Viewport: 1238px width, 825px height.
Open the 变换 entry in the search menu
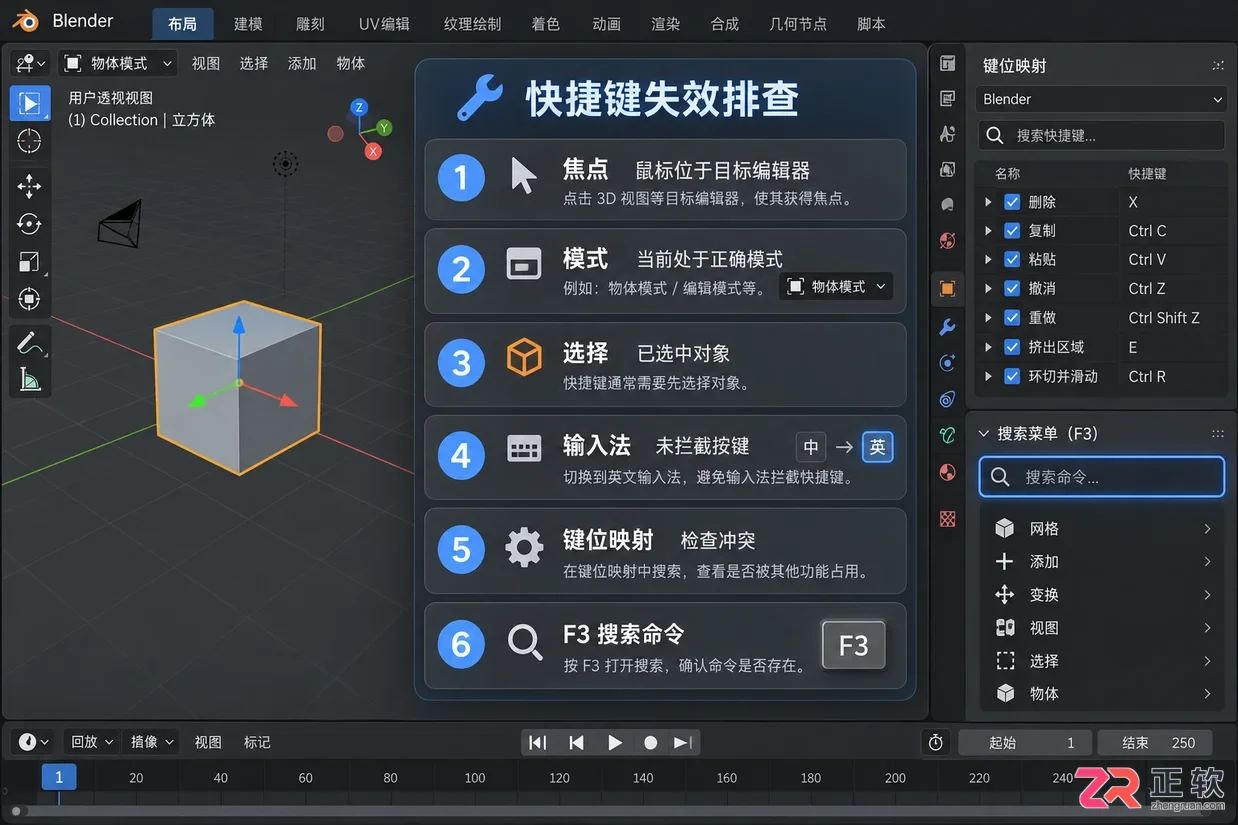point(1104,595)
